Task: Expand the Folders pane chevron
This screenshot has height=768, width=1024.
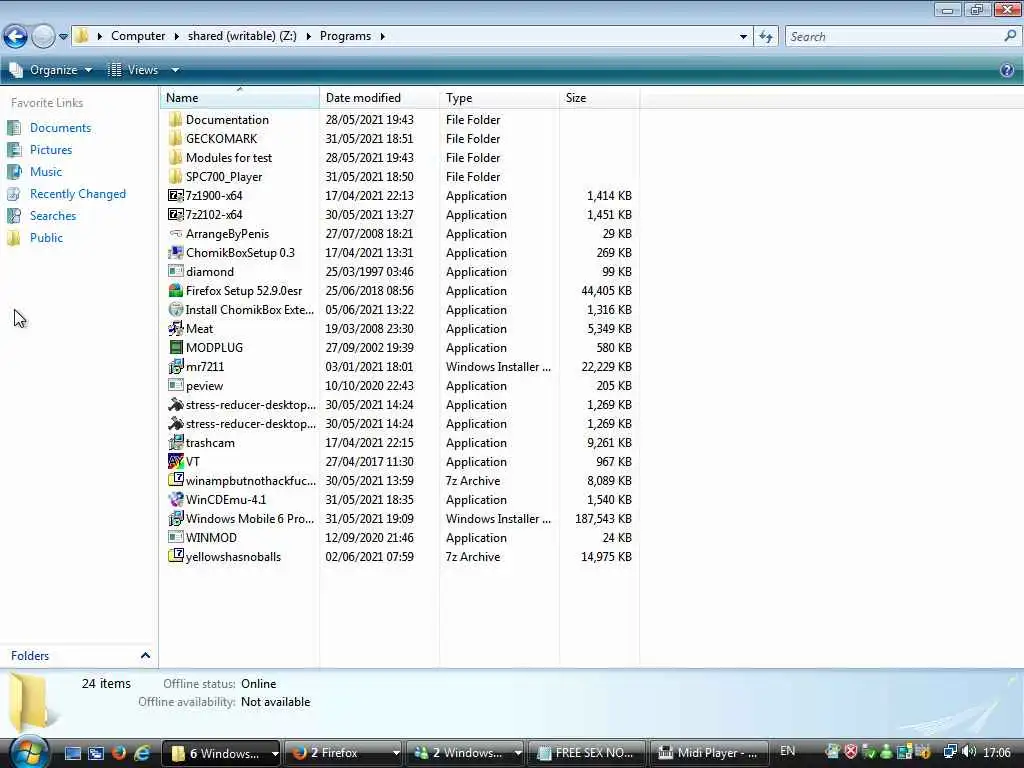Action: tap(145, 656)
